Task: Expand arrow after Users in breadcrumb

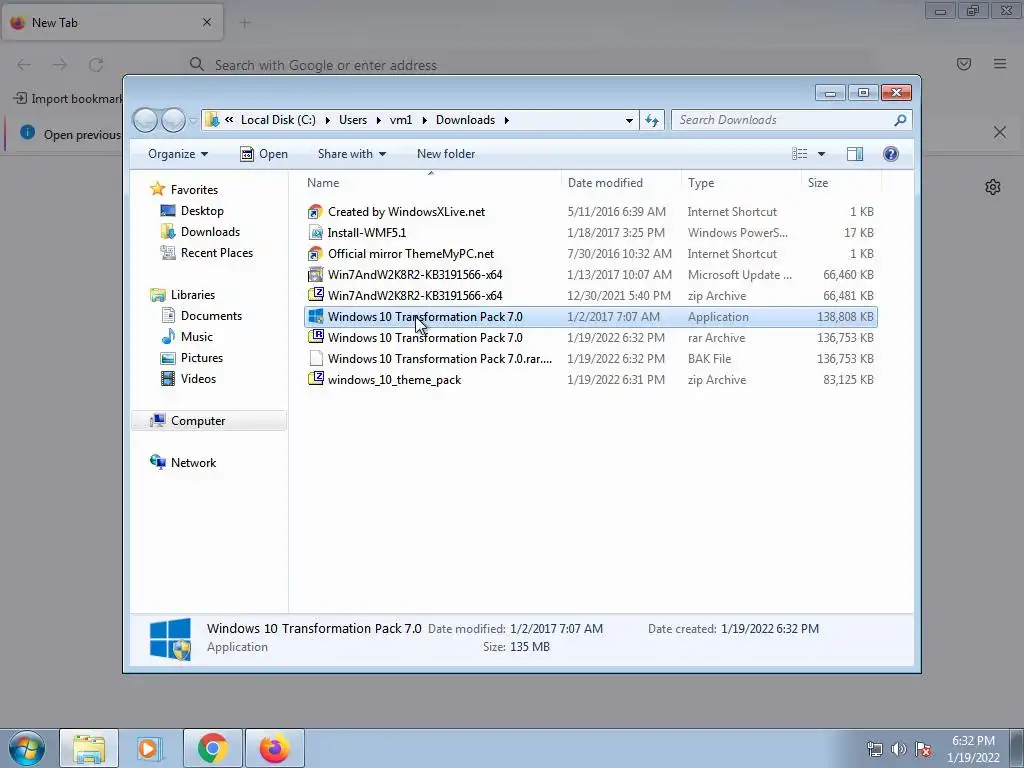Action: point(378,120)
